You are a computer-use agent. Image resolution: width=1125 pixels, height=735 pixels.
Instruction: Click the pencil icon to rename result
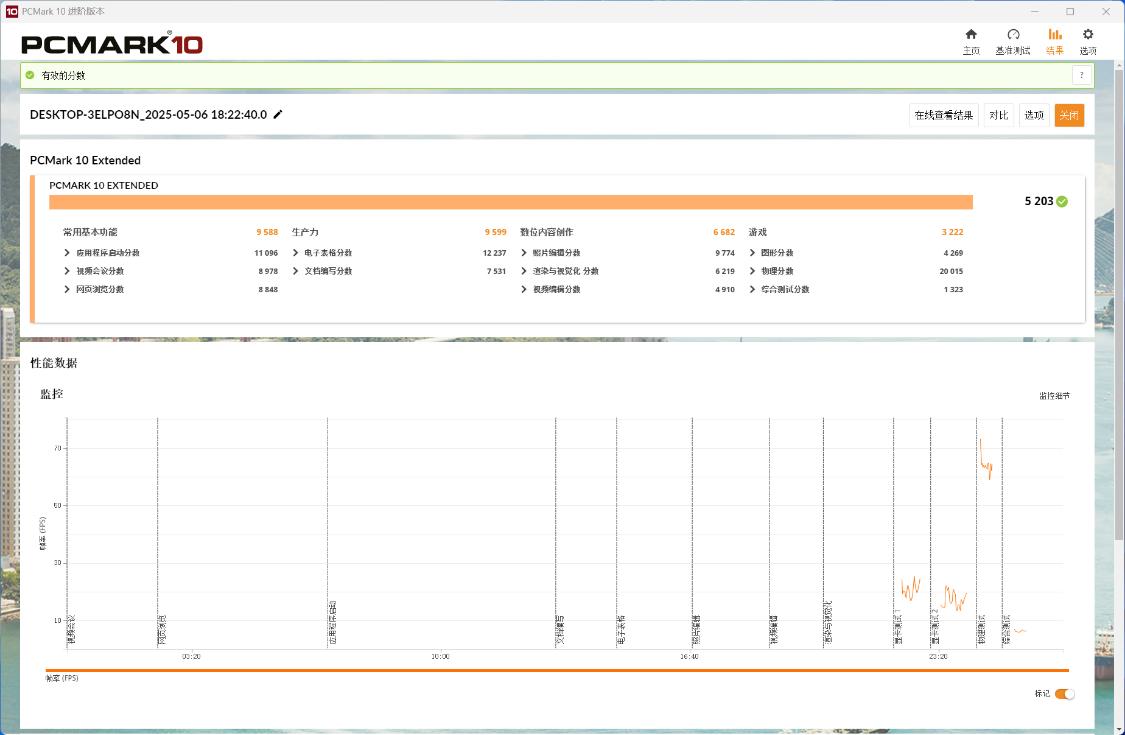(278, 114)
